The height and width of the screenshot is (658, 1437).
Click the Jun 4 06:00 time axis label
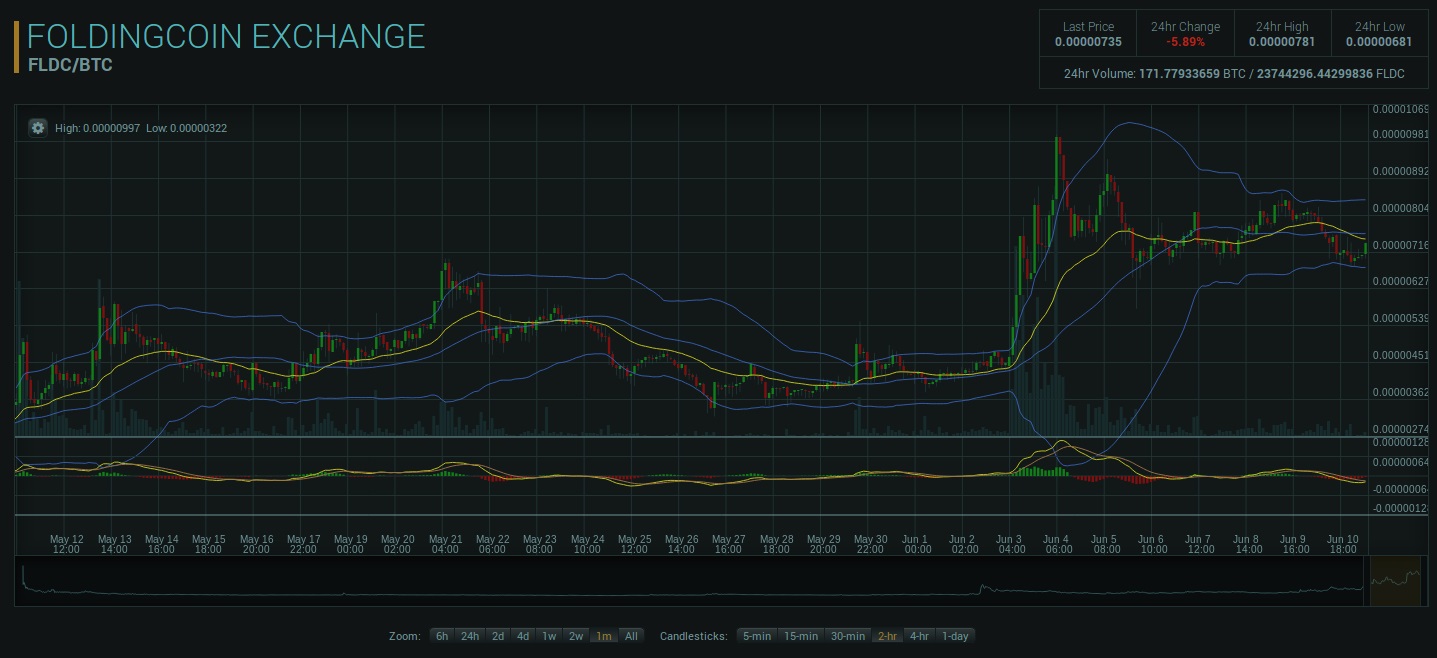click(x=1057, y=544)
